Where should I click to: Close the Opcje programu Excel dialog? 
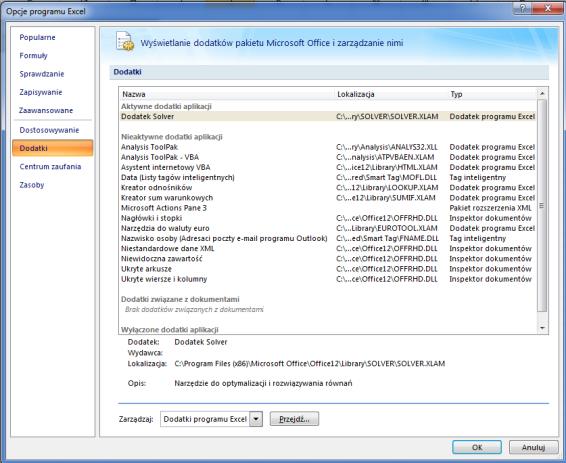tap(547, 8)
